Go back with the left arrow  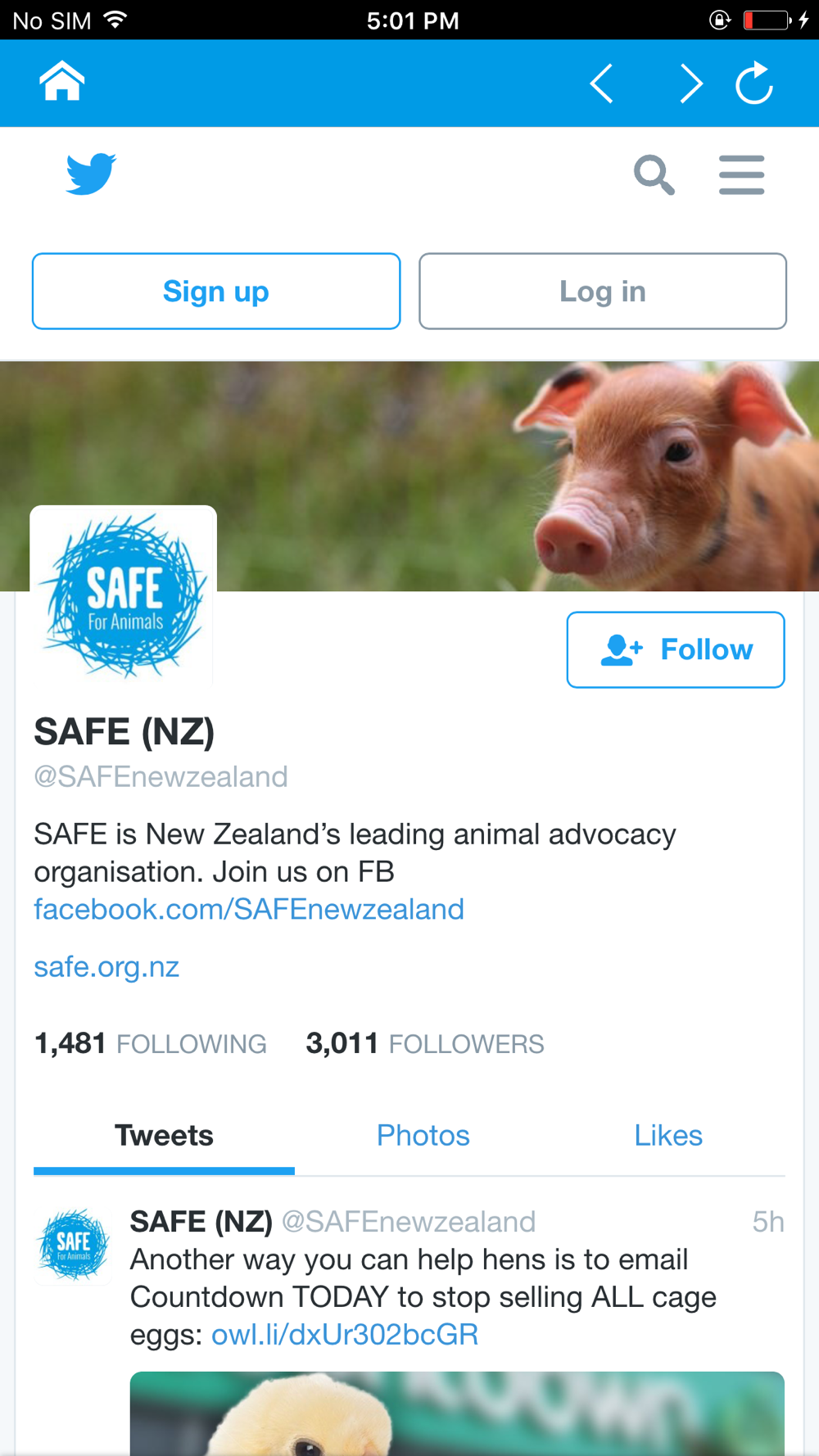point(602,84)
